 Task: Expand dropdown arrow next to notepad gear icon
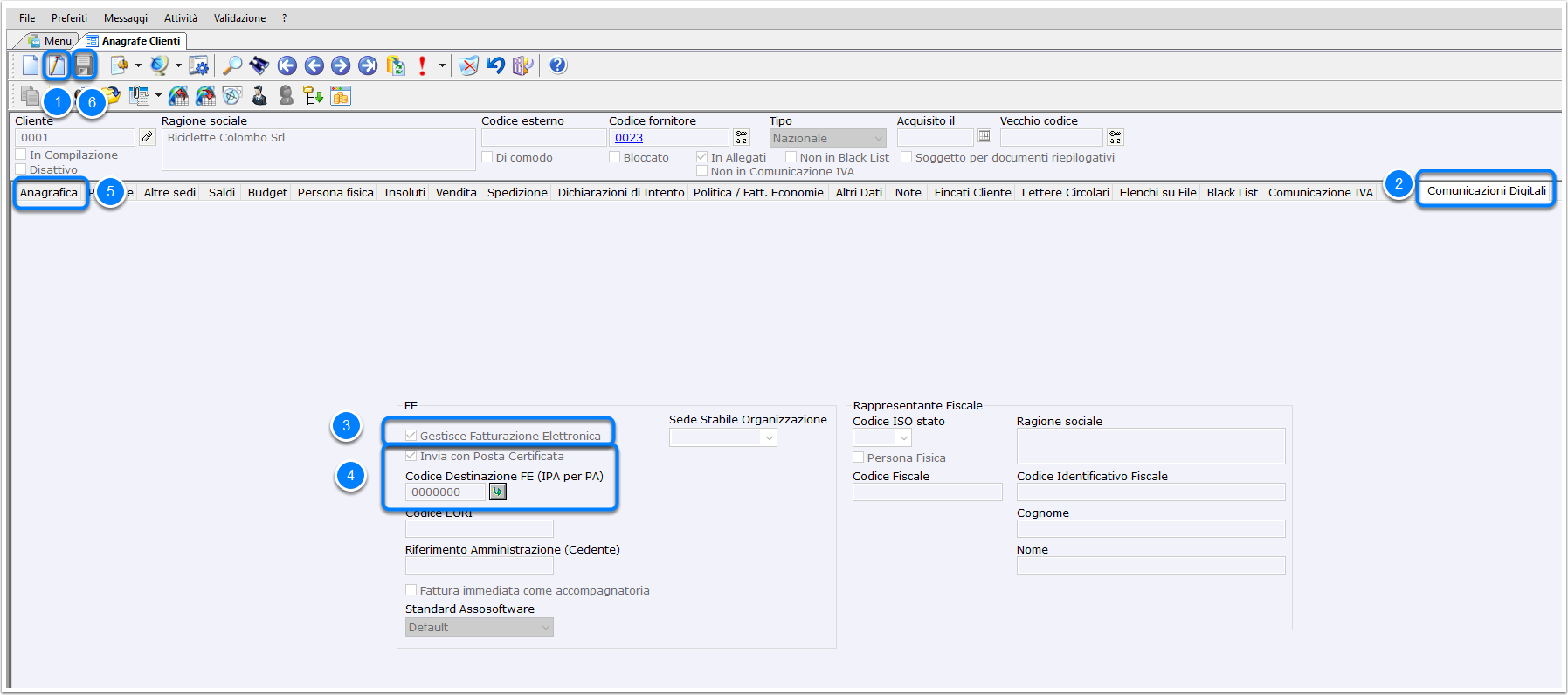point(138,65)
